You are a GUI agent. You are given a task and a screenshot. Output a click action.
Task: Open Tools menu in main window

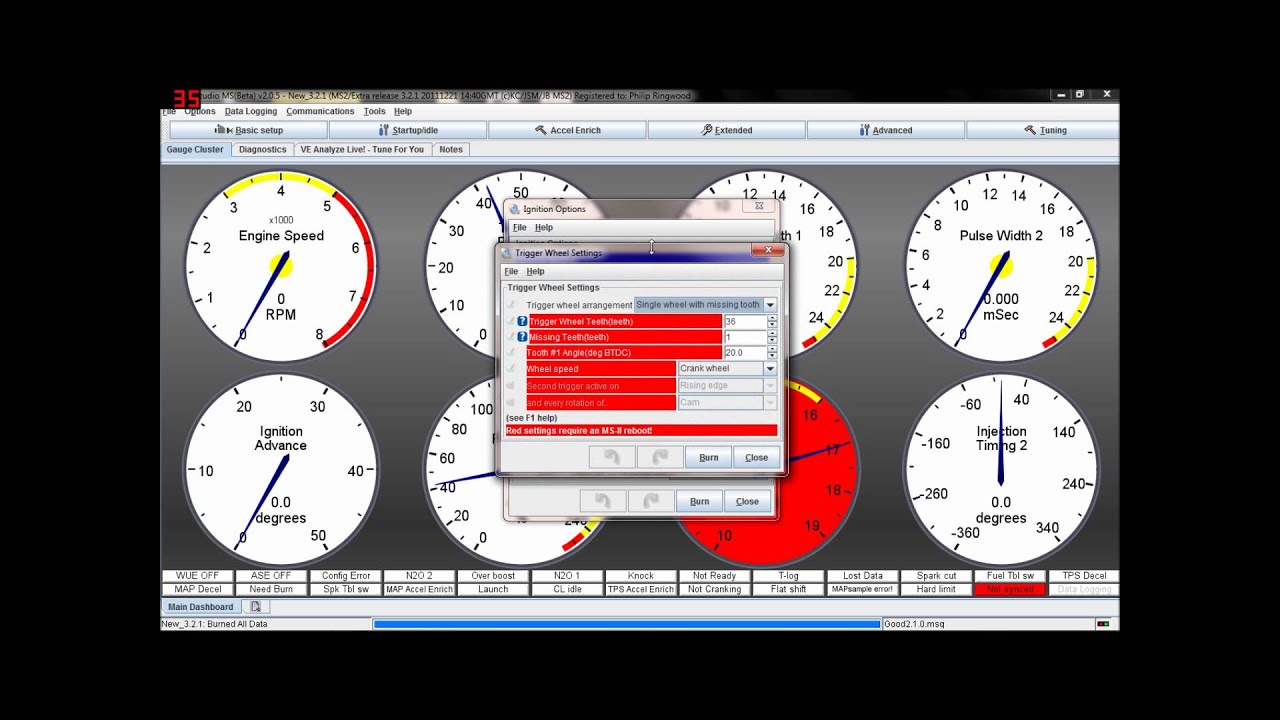pos(374,111)
